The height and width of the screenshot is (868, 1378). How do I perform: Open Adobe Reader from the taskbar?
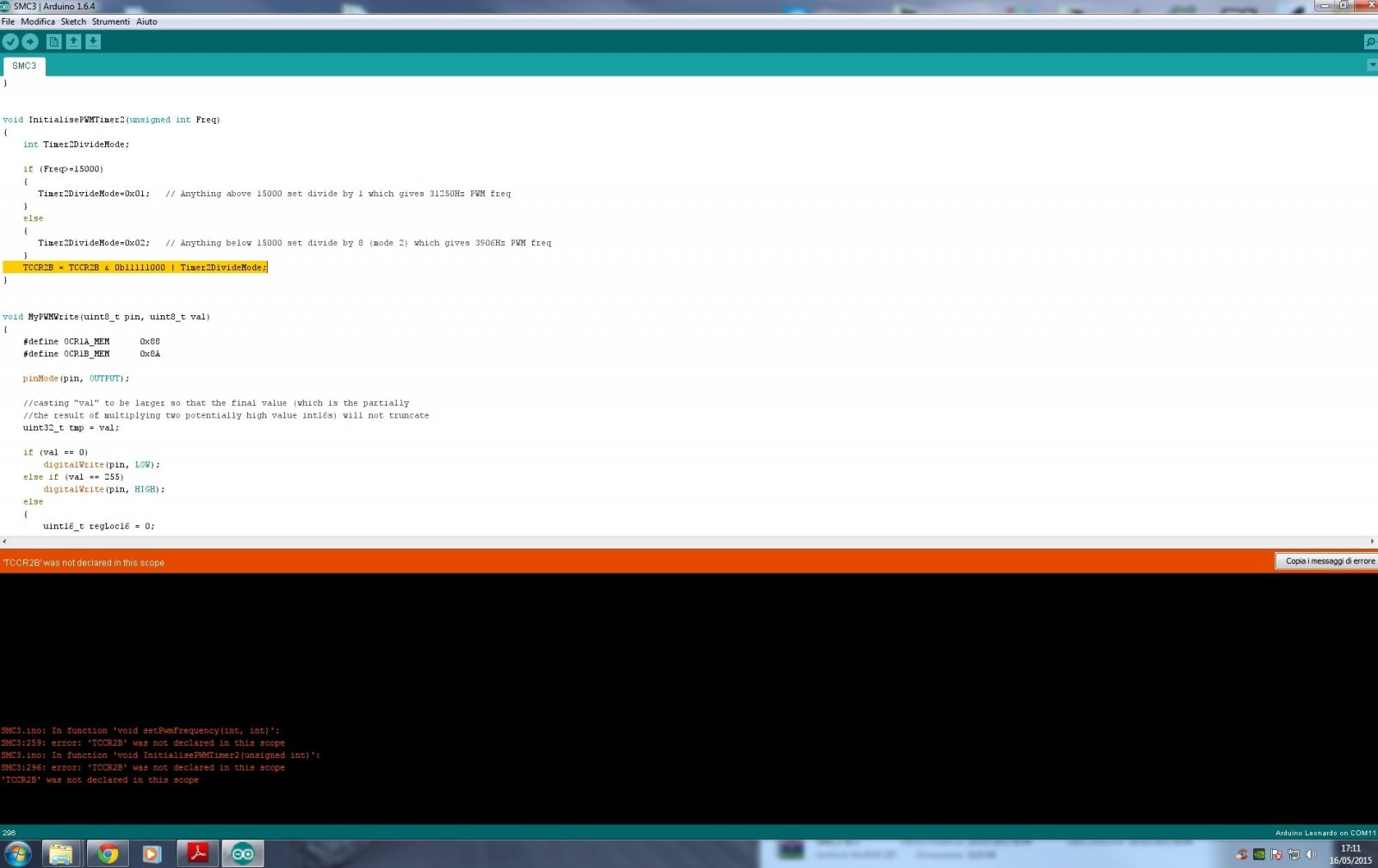198,854
